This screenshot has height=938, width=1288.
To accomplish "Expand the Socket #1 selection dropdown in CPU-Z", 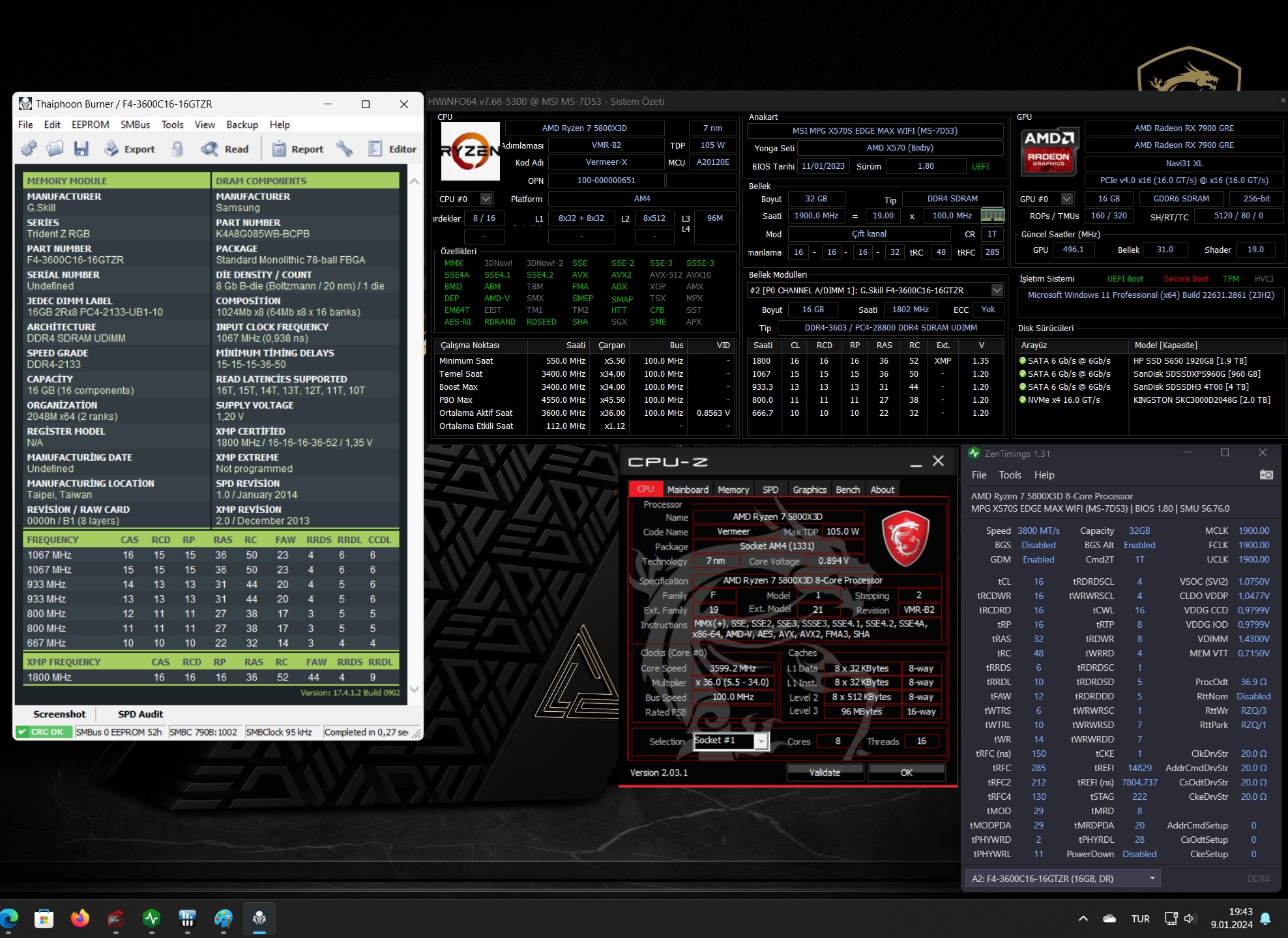I will click(761, 742).
